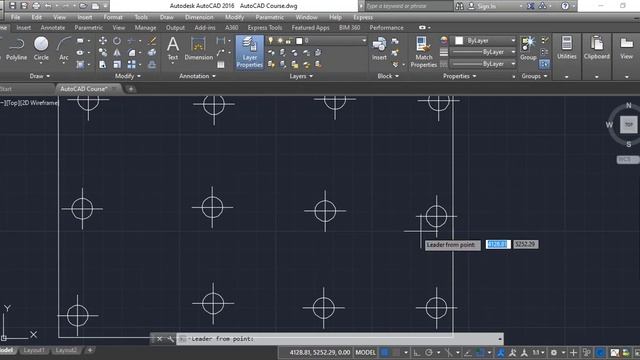The image size is (640, 360).
Task: Open the annotation scale 1:1 dropdown
Action: tap(538, 352)
